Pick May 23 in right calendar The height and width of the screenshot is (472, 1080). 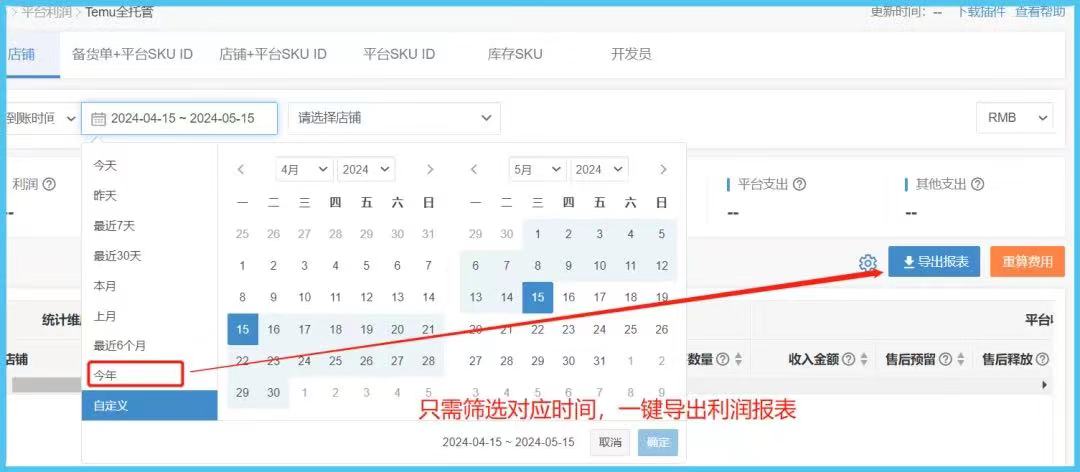(569, 329)
